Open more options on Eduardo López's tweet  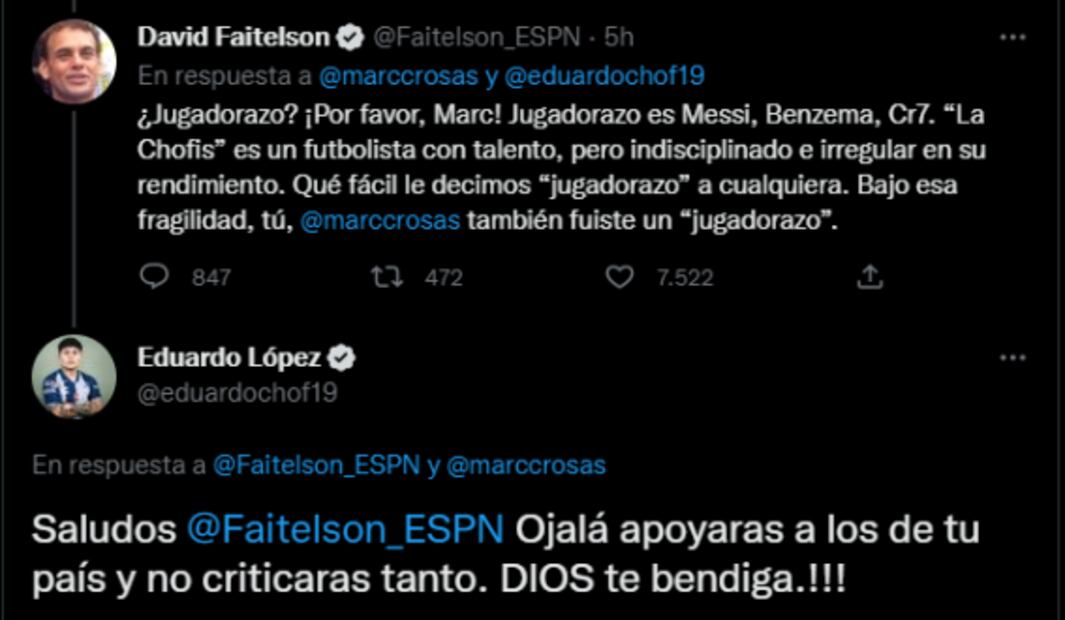tap(1013, 358)
